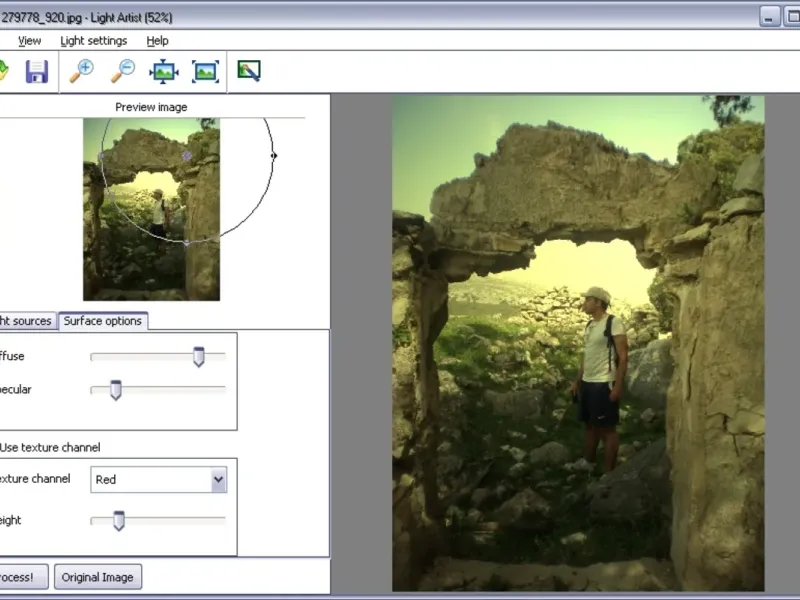Image resolution: width=800 pixels, height=600 pixels.
Task: Click the Specular slider handle
Action: pyautogui.click(x=115, y=390)
